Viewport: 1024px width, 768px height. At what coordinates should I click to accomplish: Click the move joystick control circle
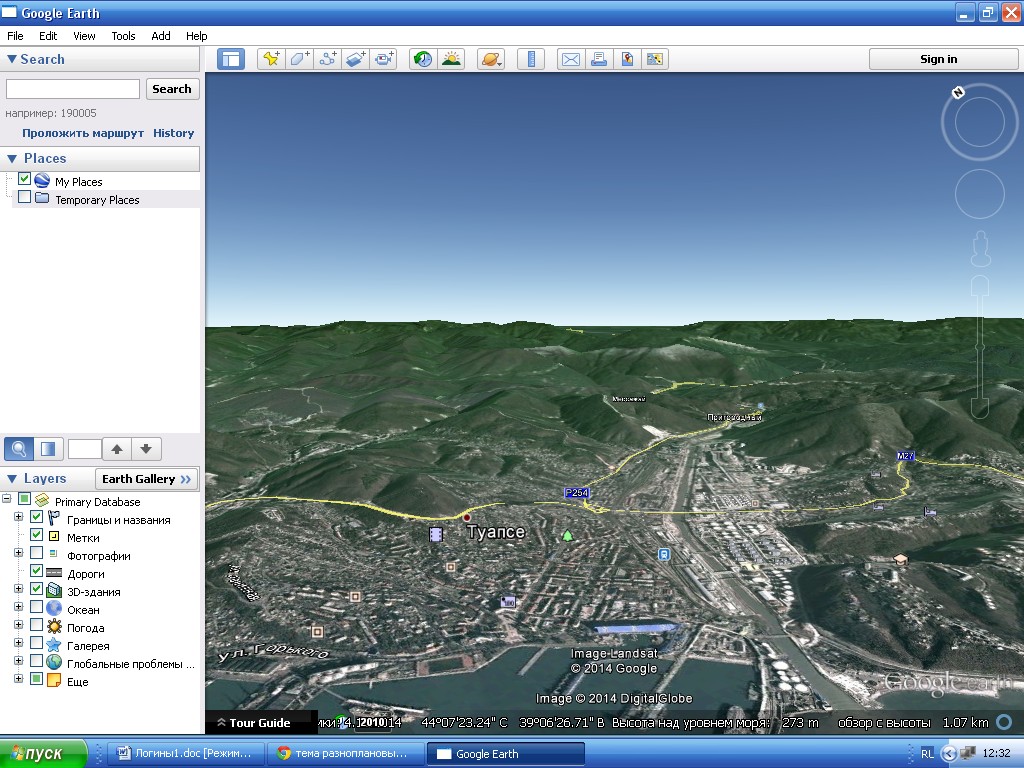pos(980,194)
